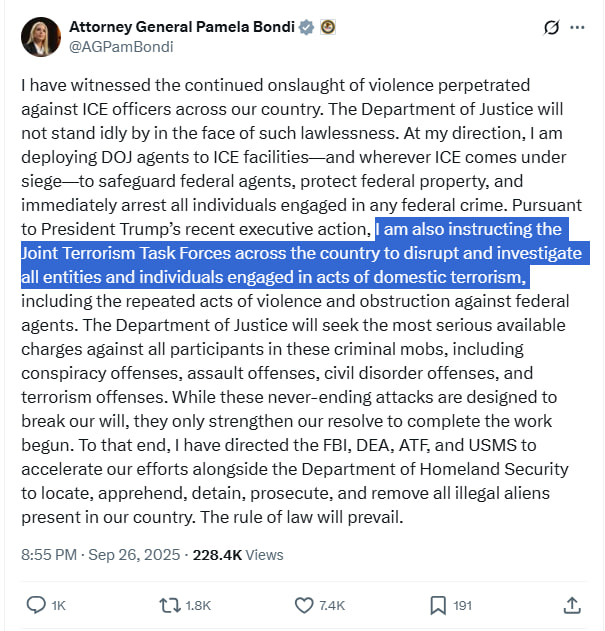Image resolution: width=605 pixels, height=631 pixels.
Task: Click the 1.8K repost count
Action: click(198, 606)
